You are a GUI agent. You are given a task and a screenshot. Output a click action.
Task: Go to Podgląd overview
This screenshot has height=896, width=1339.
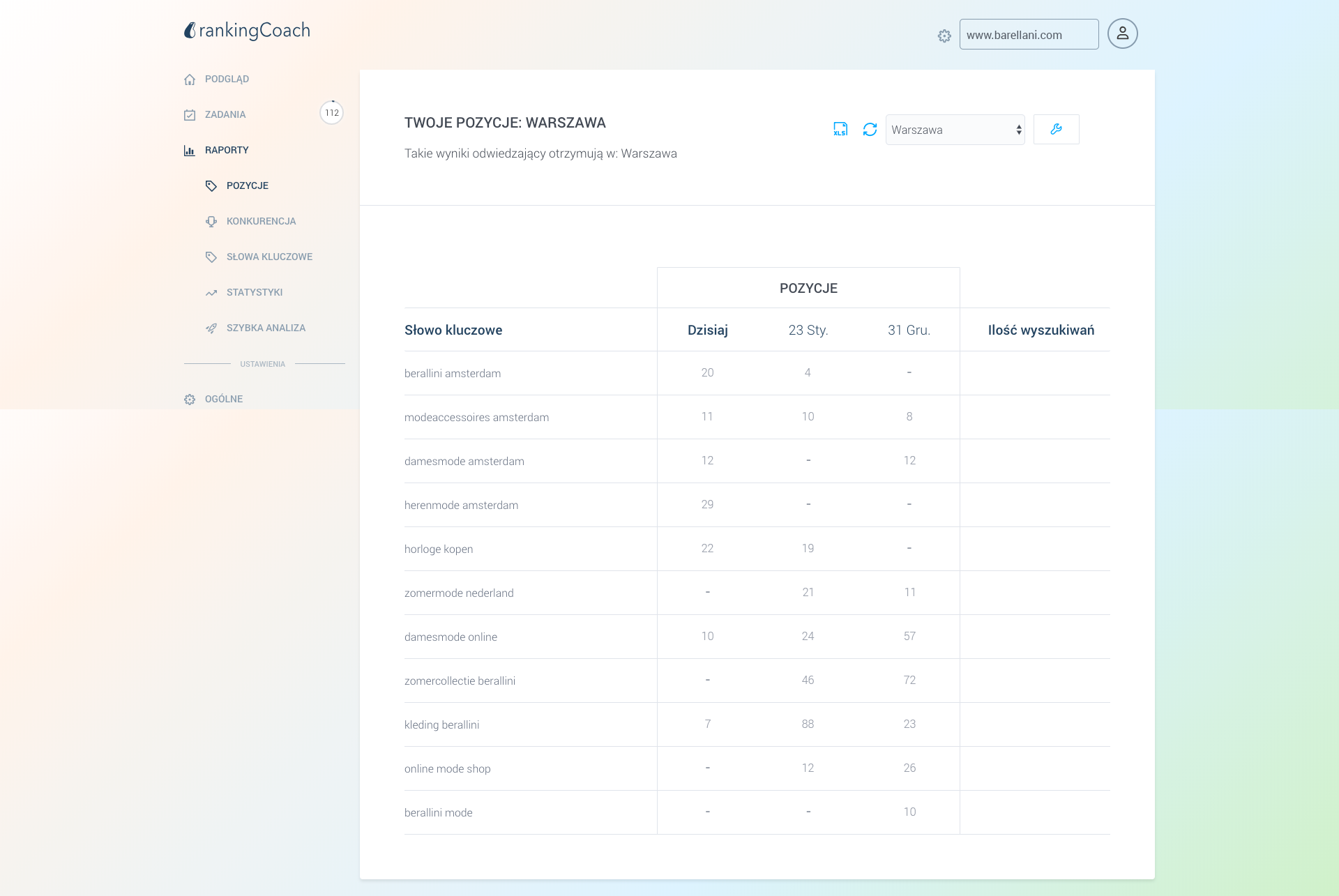click(226, 79)
